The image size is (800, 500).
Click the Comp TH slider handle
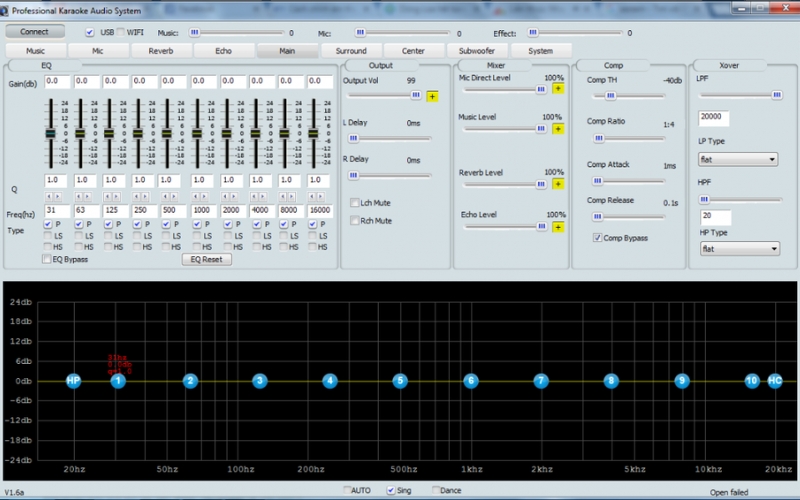click(610, 95)
